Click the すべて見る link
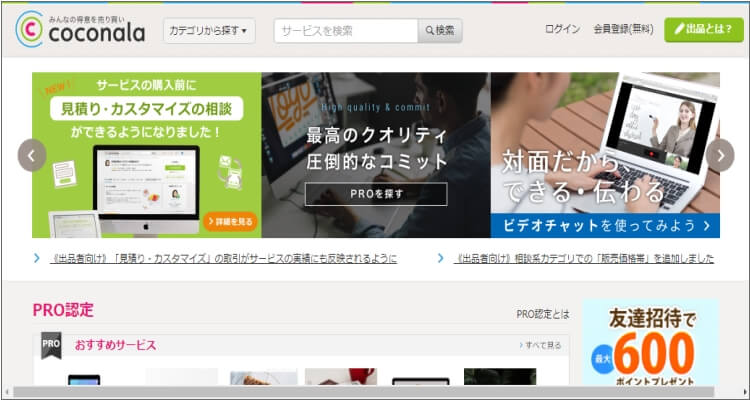Screen dimensions: 750x400 point(540,345)
